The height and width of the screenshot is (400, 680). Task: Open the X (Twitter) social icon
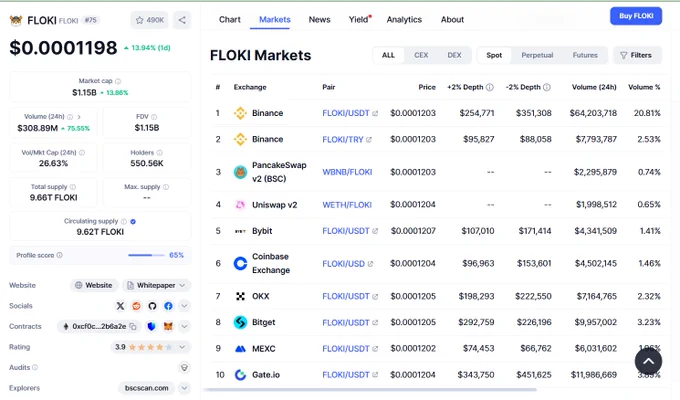121,306
